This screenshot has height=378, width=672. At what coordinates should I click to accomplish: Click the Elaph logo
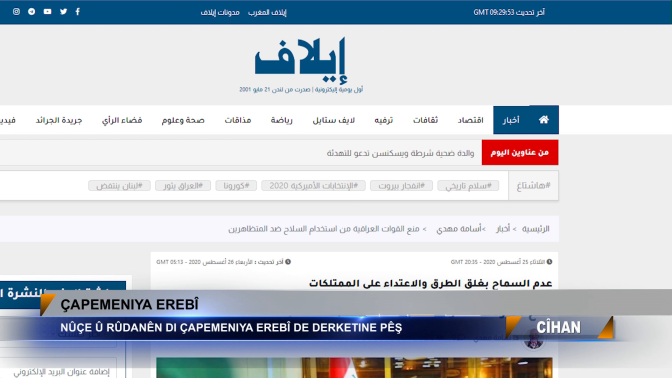tap(300, 60)
